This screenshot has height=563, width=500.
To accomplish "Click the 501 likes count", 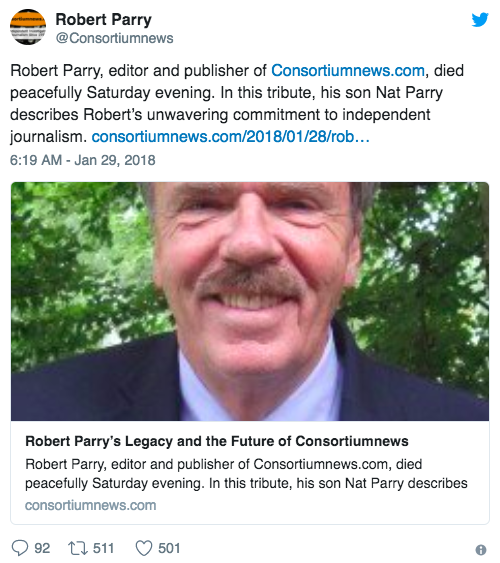I will (169, 548).
